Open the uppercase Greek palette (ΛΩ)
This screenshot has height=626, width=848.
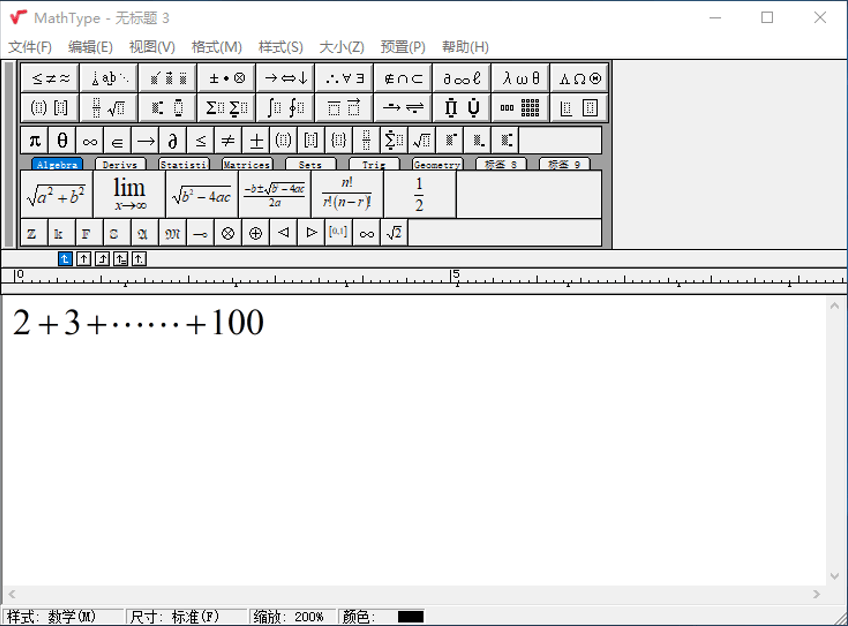[580, 78]
